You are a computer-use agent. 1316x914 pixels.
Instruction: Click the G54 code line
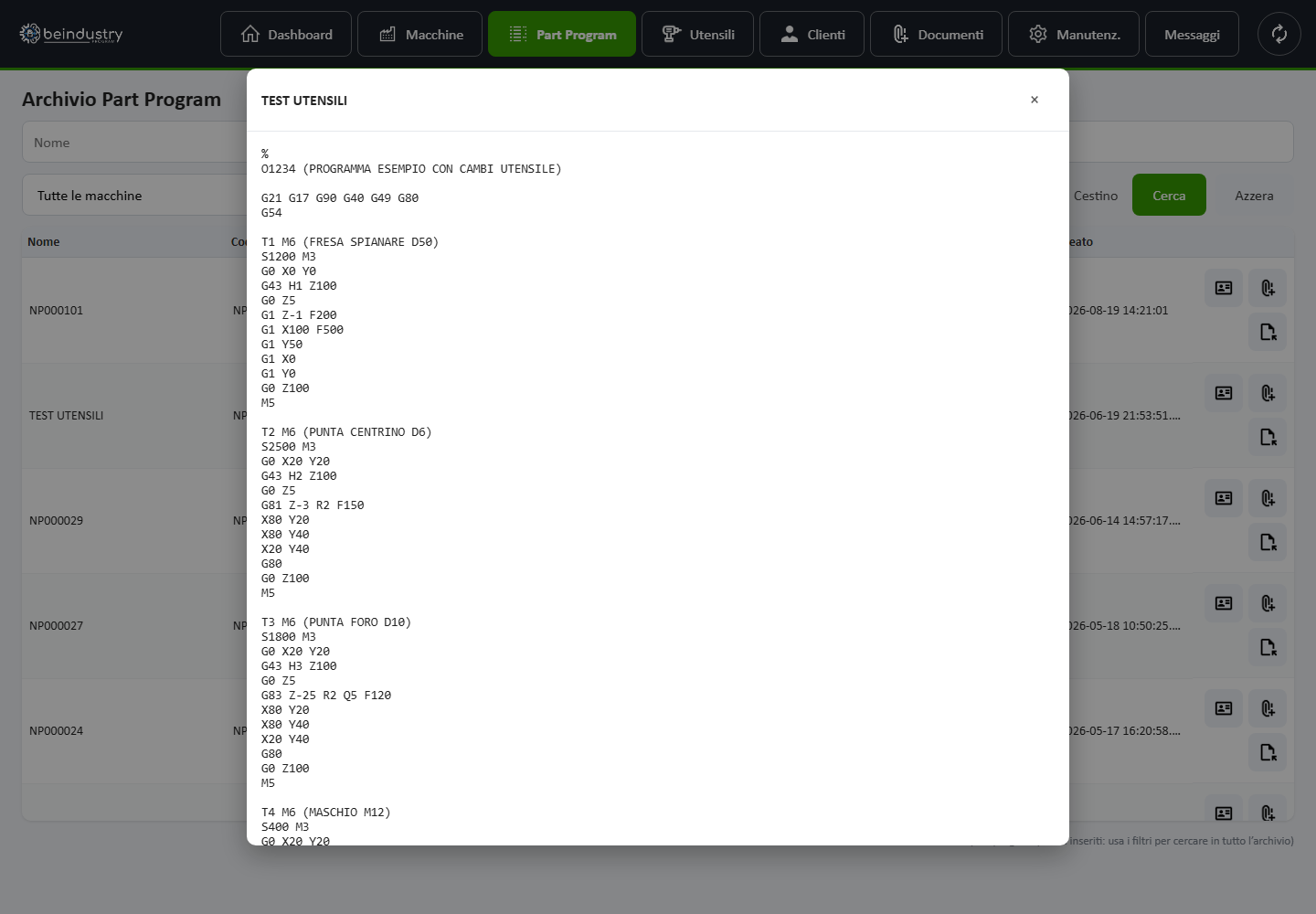271,212
